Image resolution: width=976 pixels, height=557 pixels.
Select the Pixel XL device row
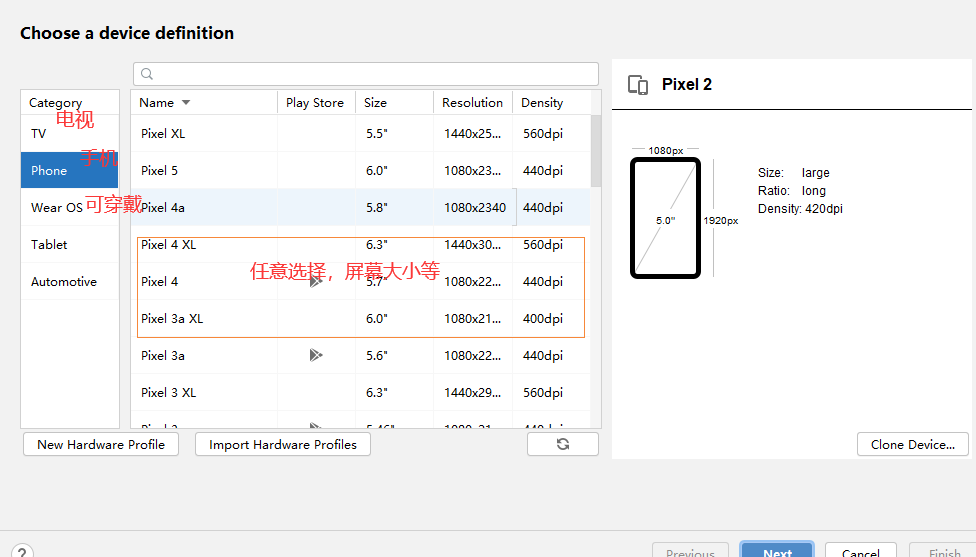click(x=360, y=133)
